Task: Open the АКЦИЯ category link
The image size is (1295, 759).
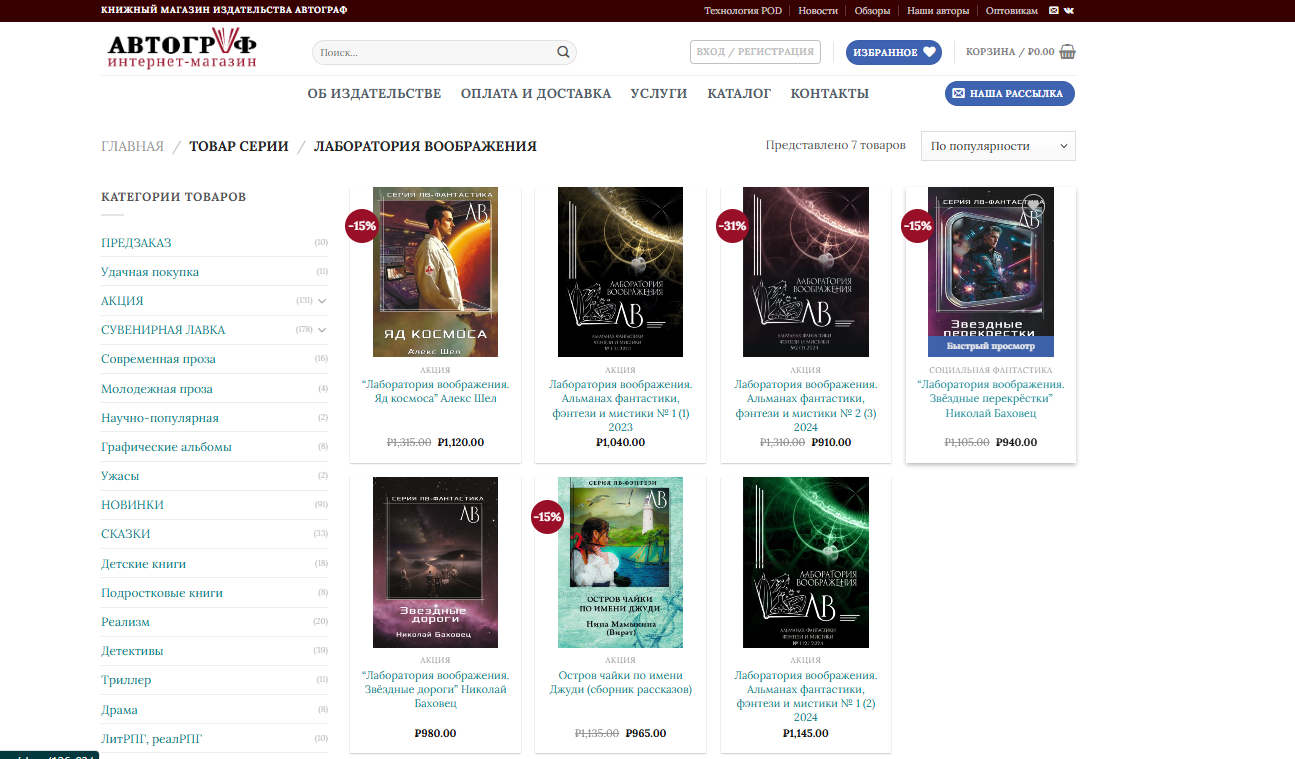Action: [122, 301]
